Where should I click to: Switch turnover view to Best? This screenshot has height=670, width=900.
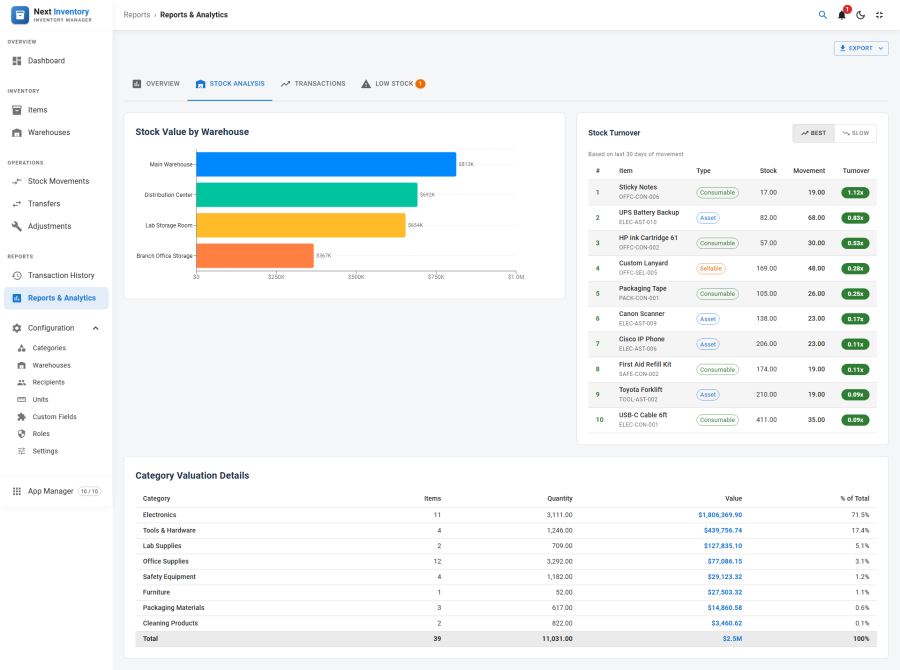813,133
